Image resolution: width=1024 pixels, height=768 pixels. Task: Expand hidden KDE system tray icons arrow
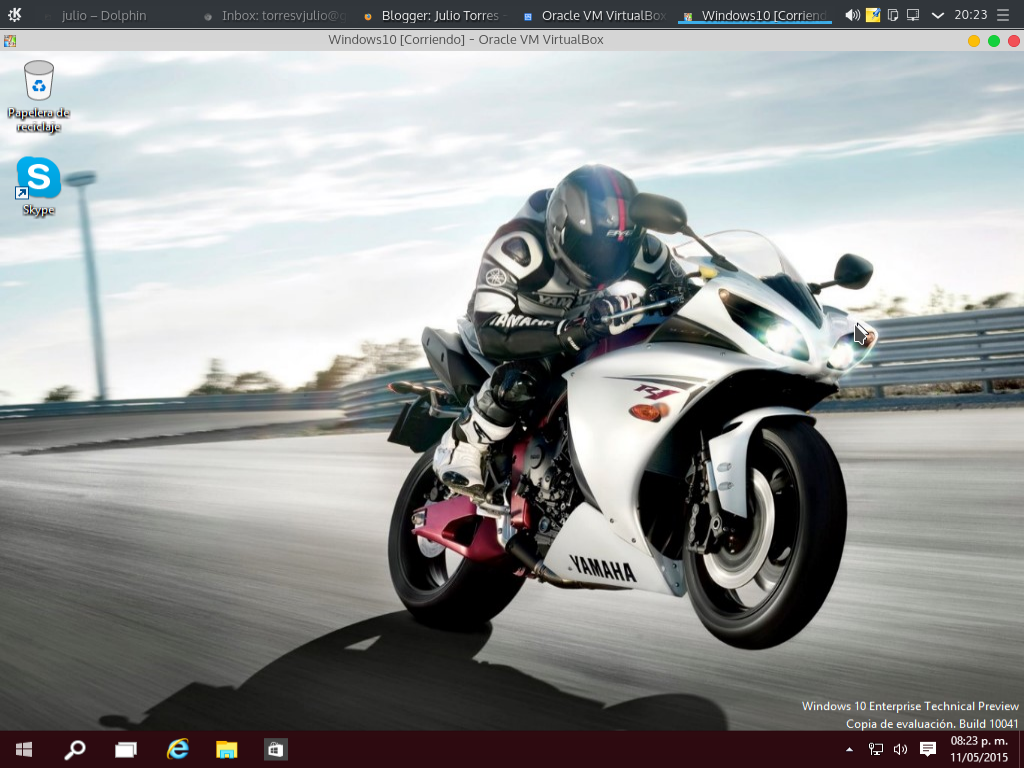pyautogui.click(x=938, y=15)
